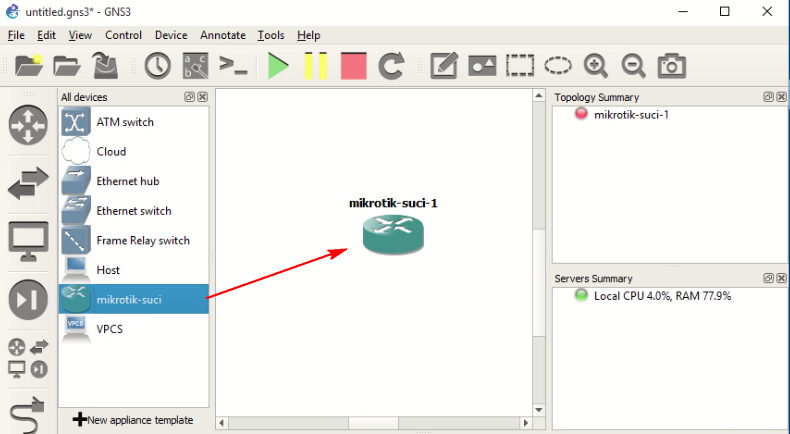
Task: Open console to all devices icon
Action: coord(233,66)
